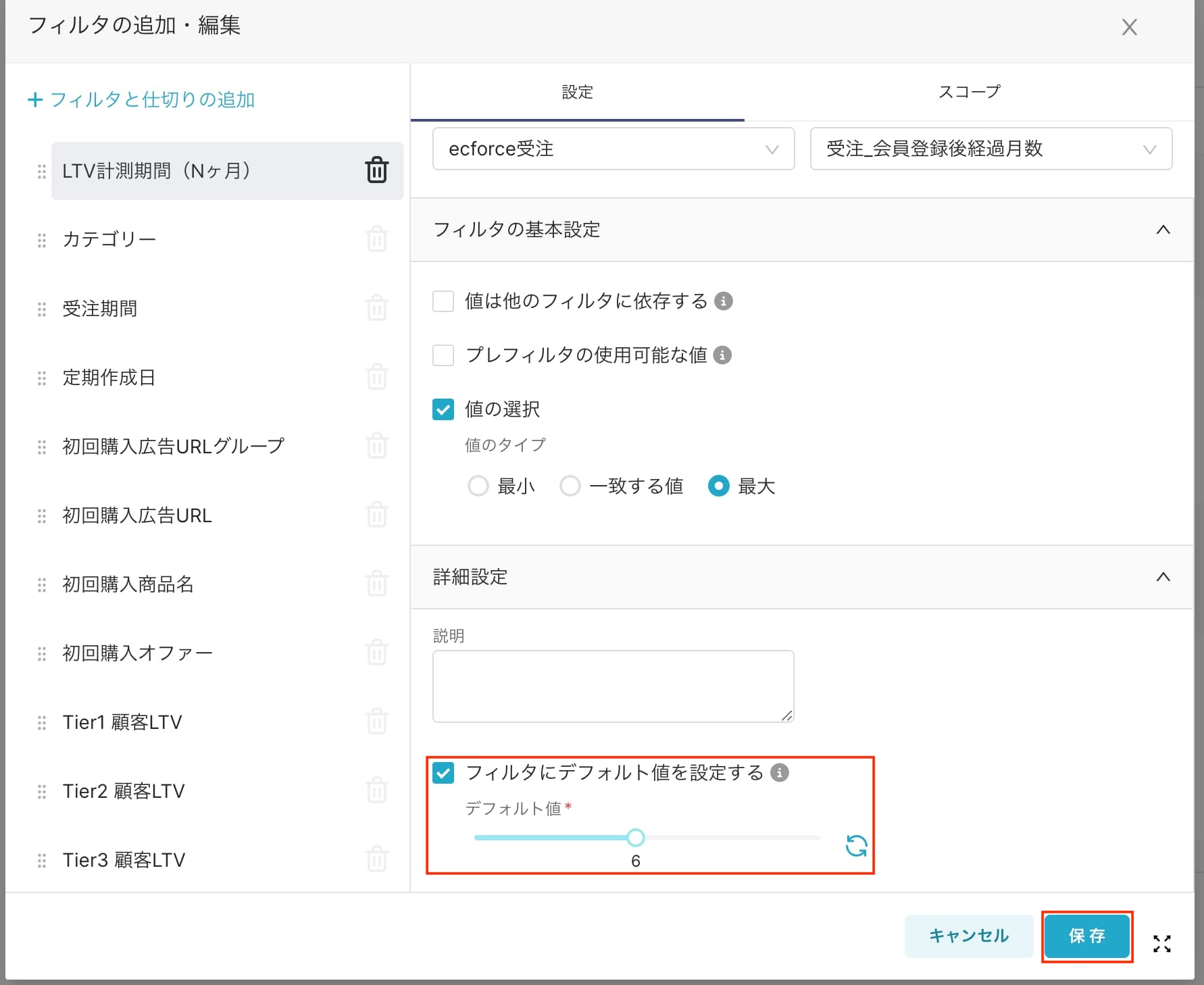Click drag handle next to 受注期間
This screenshot has width=1204, height=985.
pyautogui.click(x=42, y=309)
